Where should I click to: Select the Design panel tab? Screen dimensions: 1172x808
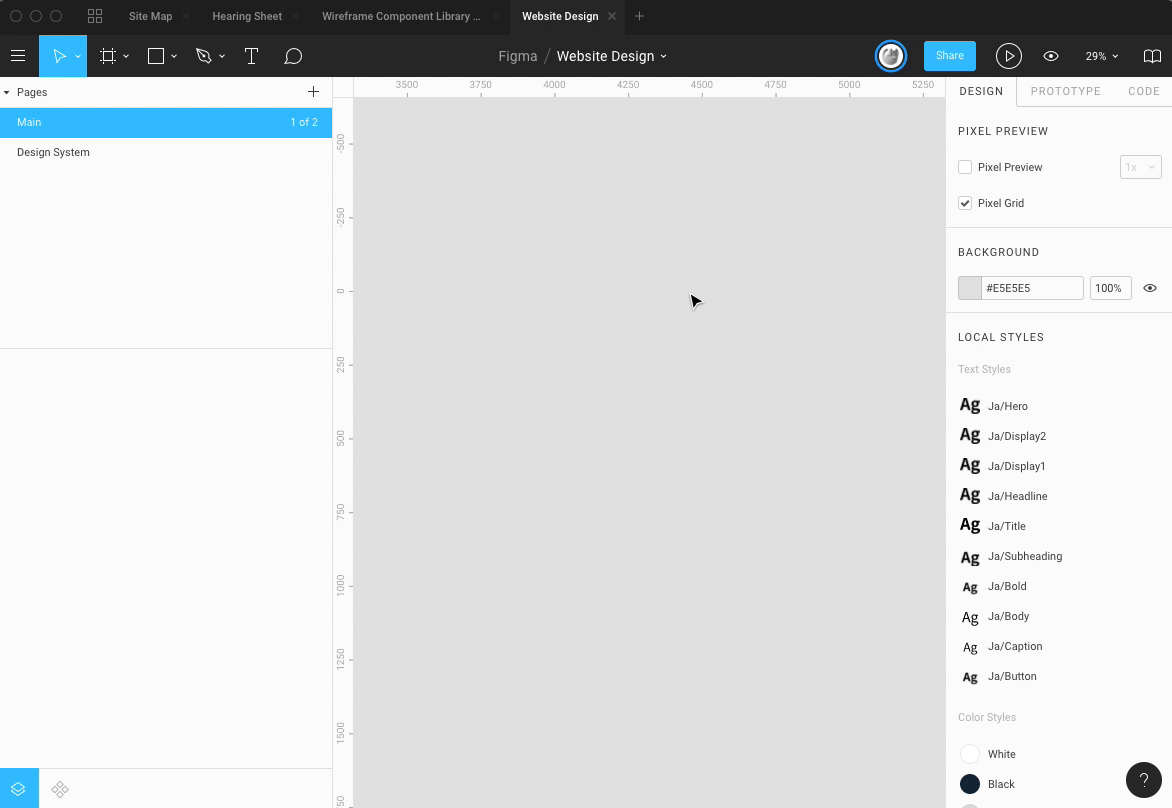pos(981,91)
